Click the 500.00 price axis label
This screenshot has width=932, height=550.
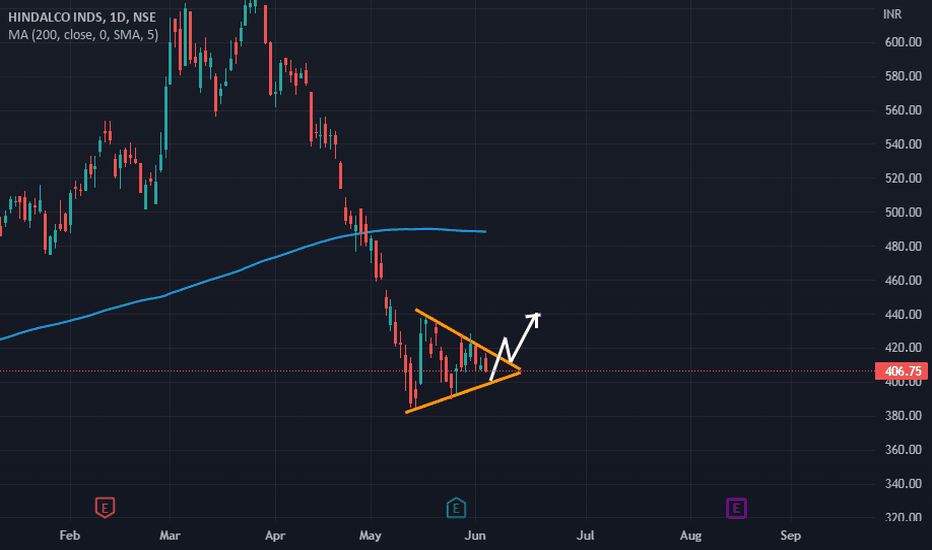click(x=903, y=212)
